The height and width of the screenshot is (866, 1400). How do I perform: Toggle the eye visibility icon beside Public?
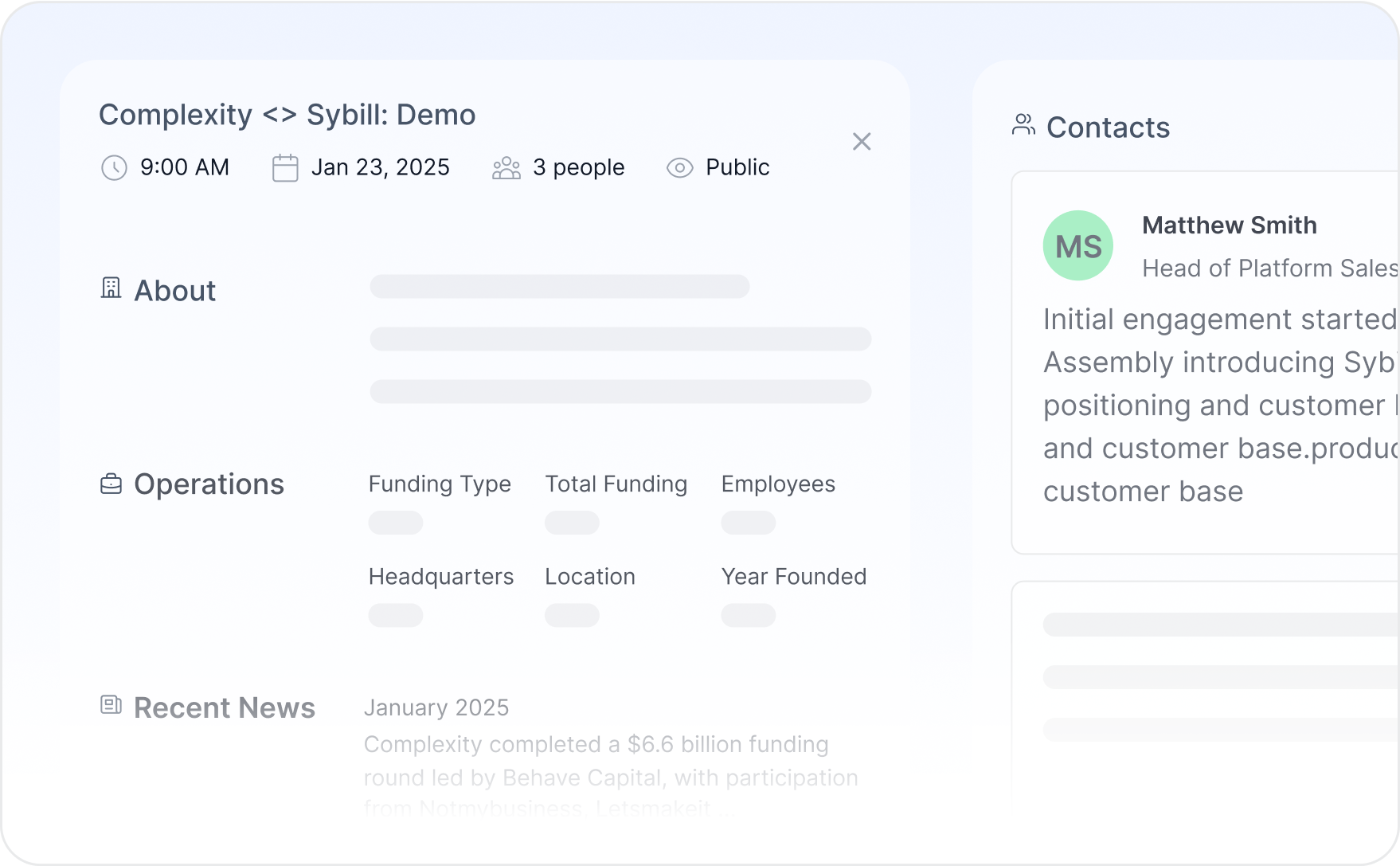coord(680,168)
